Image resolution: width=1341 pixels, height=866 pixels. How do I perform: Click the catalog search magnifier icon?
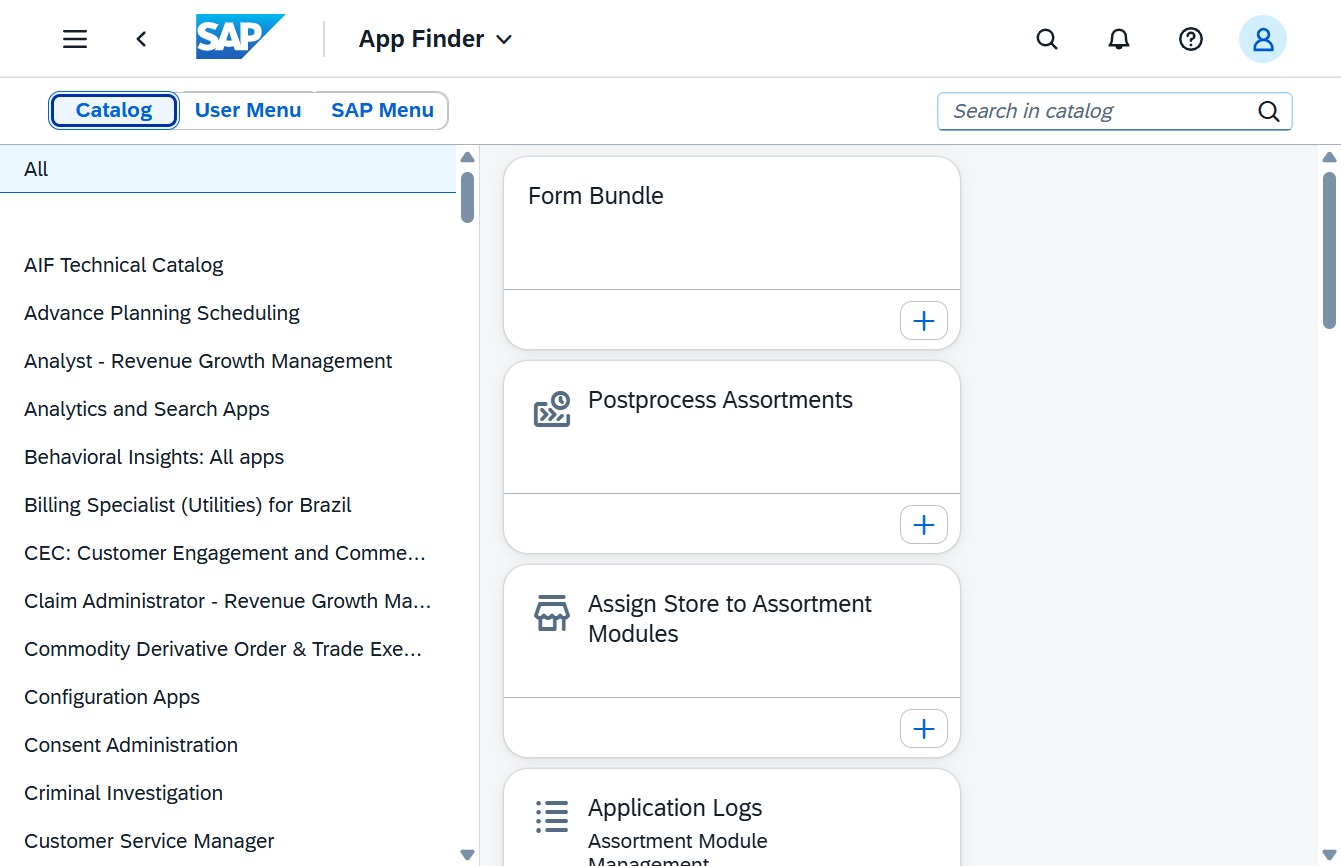(x=1269, y=111)
